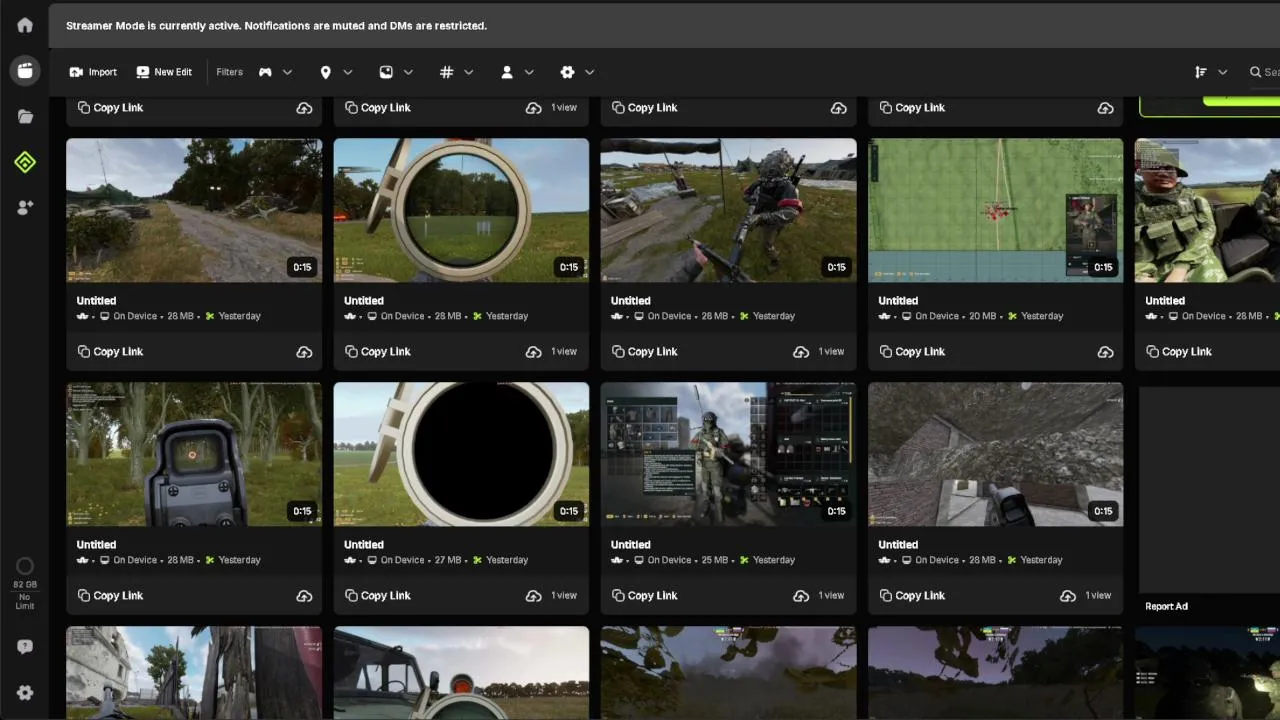Screen dimensions: 1280x720
Task: Open the soldiers in vehicle clip thumbnail
Action: tap(1207, 210)
